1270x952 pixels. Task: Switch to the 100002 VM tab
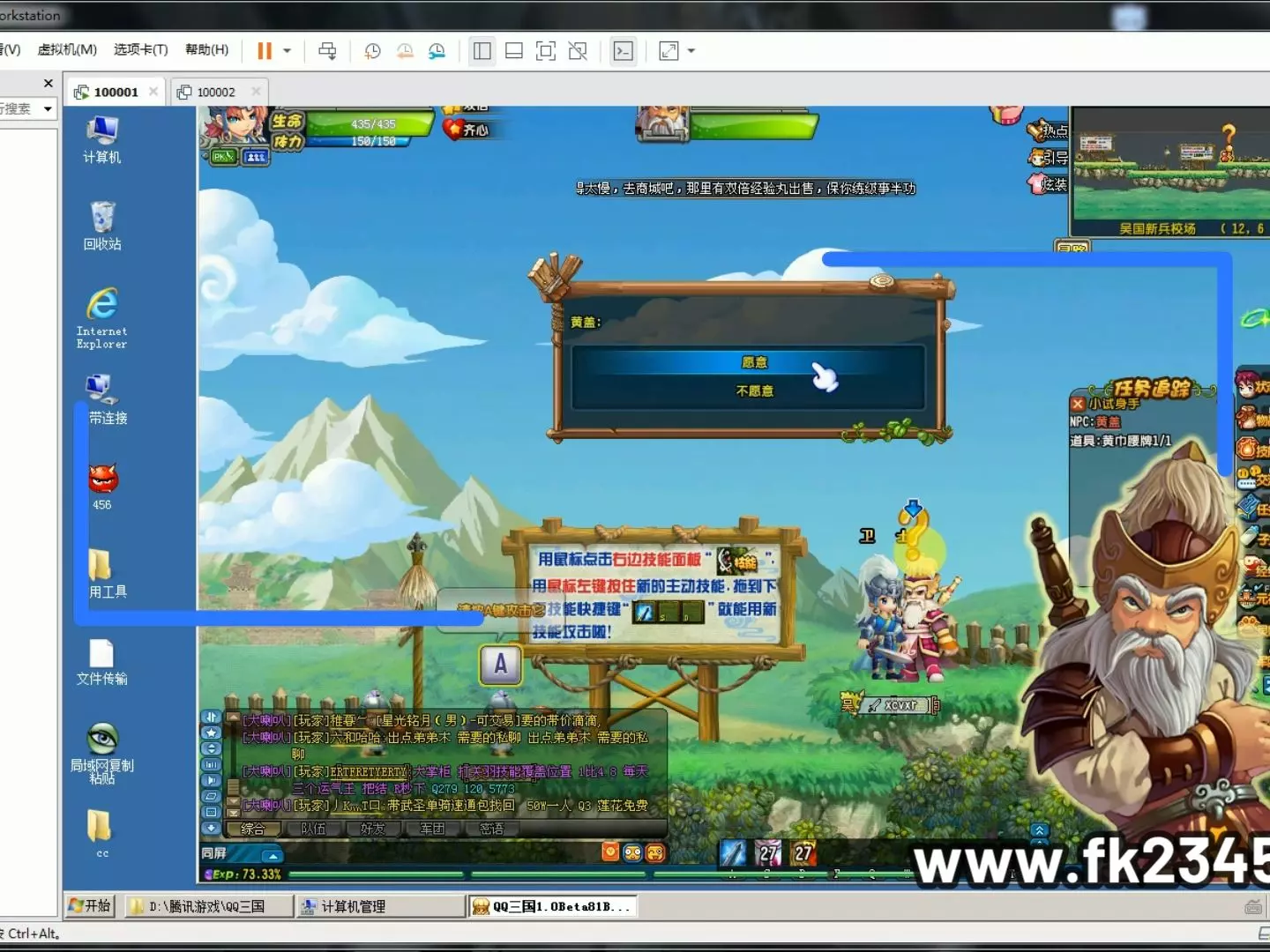pyautogui.click(x=216, y=92)
